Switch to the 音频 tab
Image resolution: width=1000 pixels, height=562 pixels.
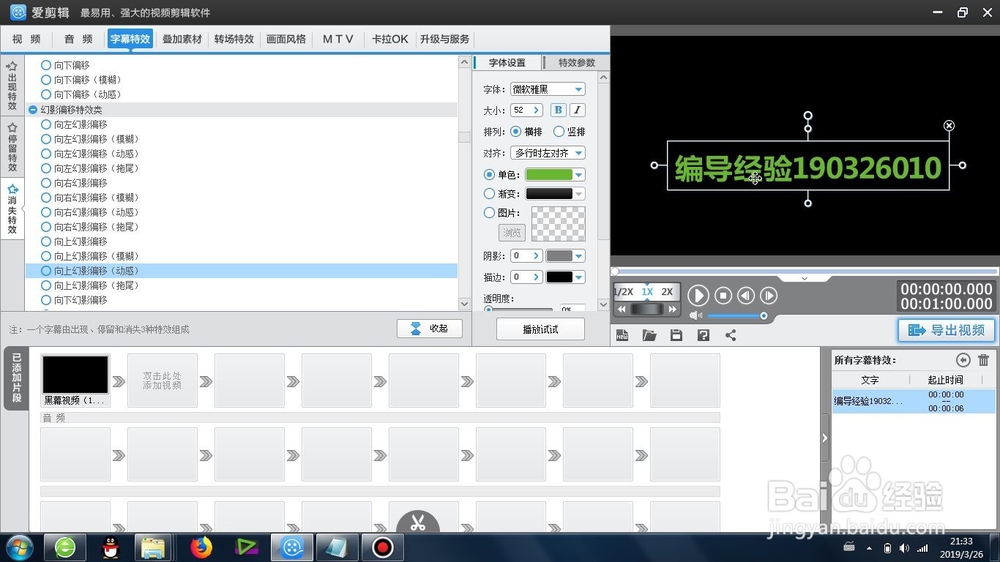(x=78, y=39)
